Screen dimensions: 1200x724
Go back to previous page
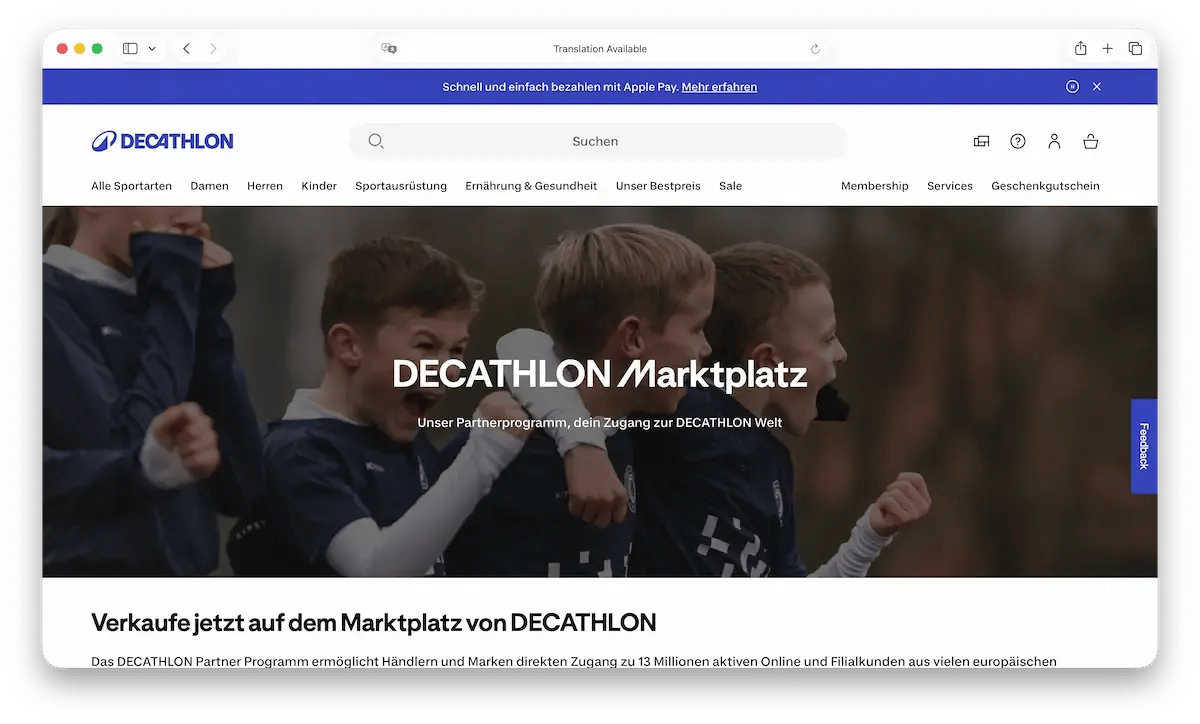click(186, 48)
